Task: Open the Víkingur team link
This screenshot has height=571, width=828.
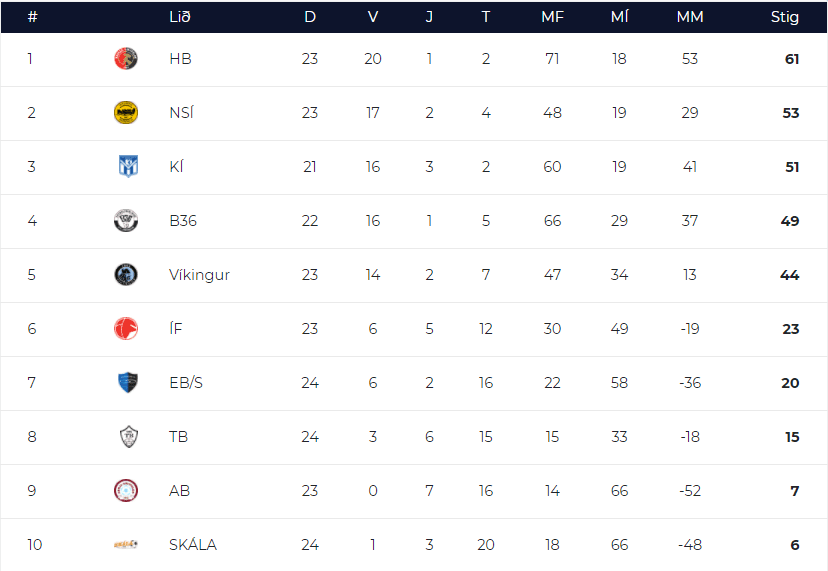Action: pos(199,275)
